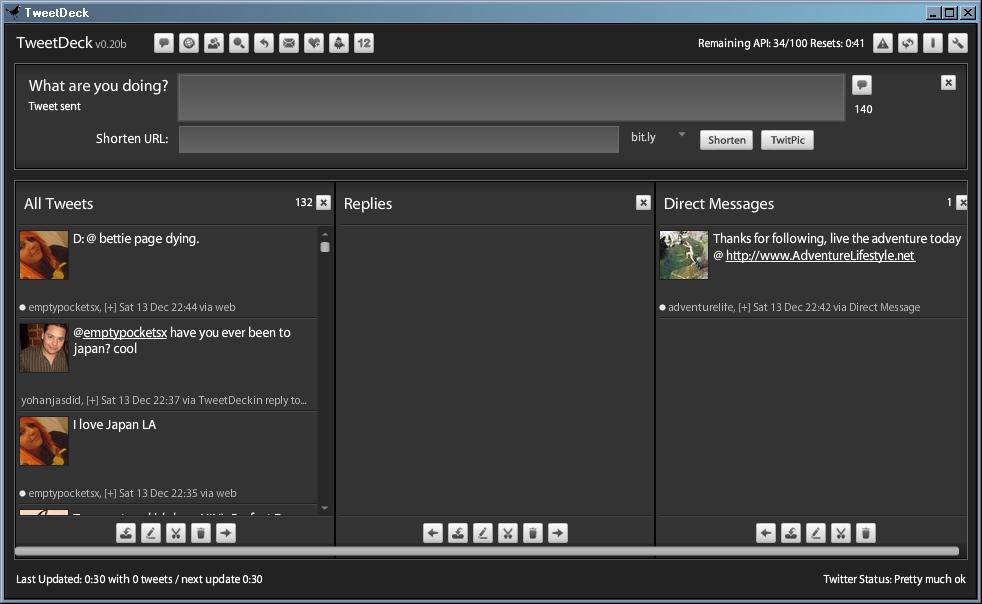982x604 pixels.
Task: Click the single-column view bar icon at top right
Action: coord(933,43)
